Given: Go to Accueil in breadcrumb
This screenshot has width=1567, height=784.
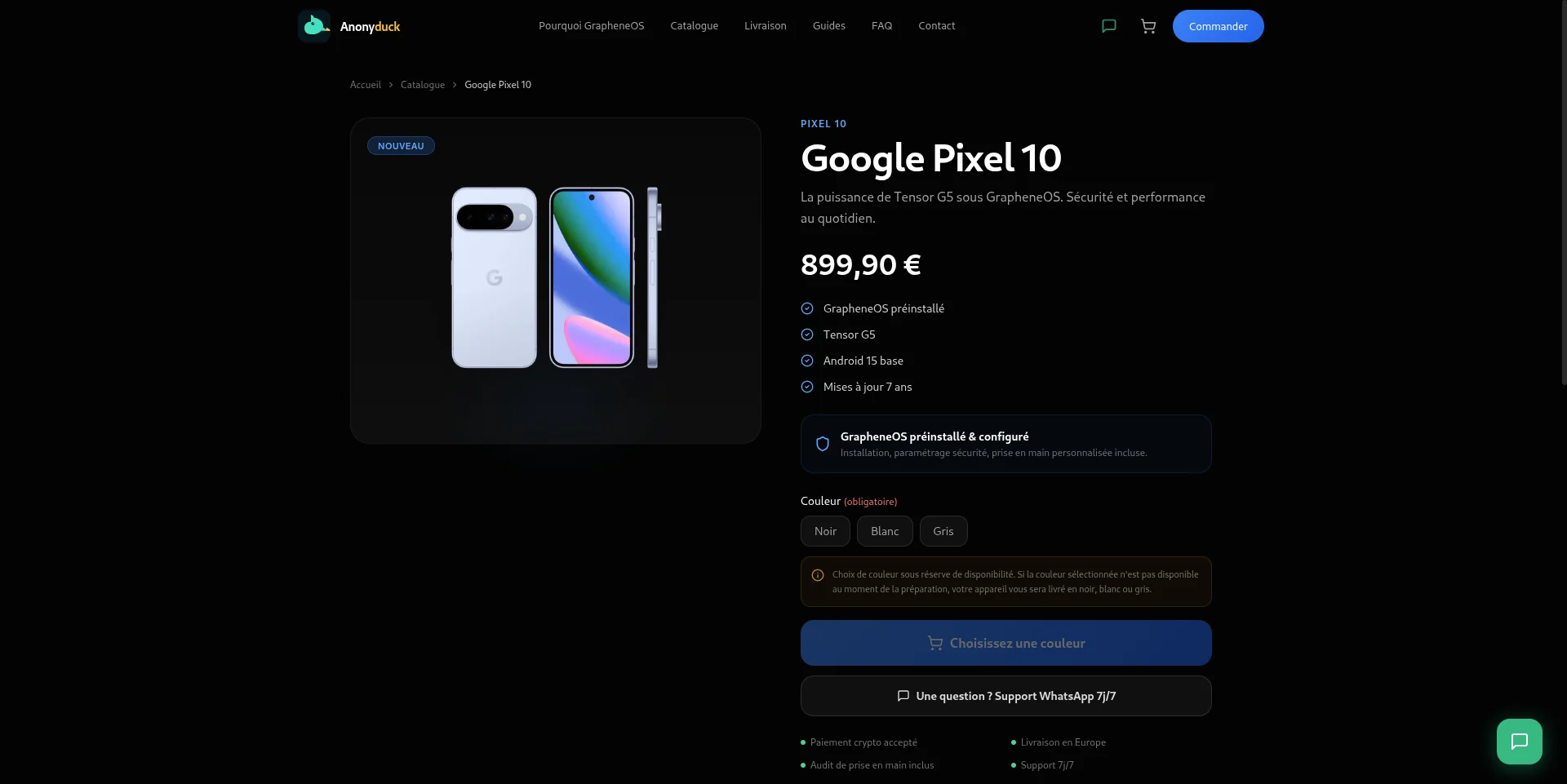Looking at the screenshot, I should pyautogui.click(x=366, y=85).
